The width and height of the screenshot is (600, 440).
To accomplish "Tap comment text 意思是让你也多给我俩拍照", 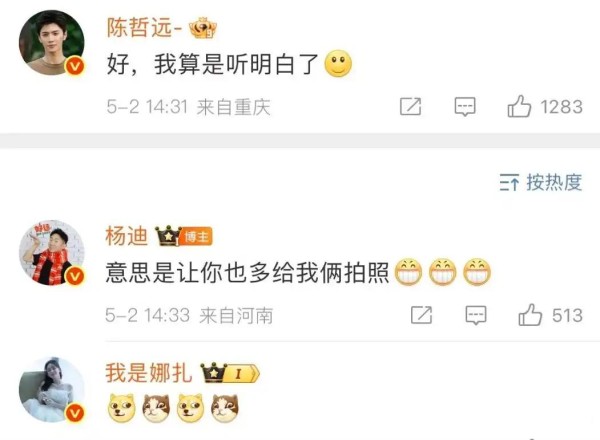I will click(248, 273).
